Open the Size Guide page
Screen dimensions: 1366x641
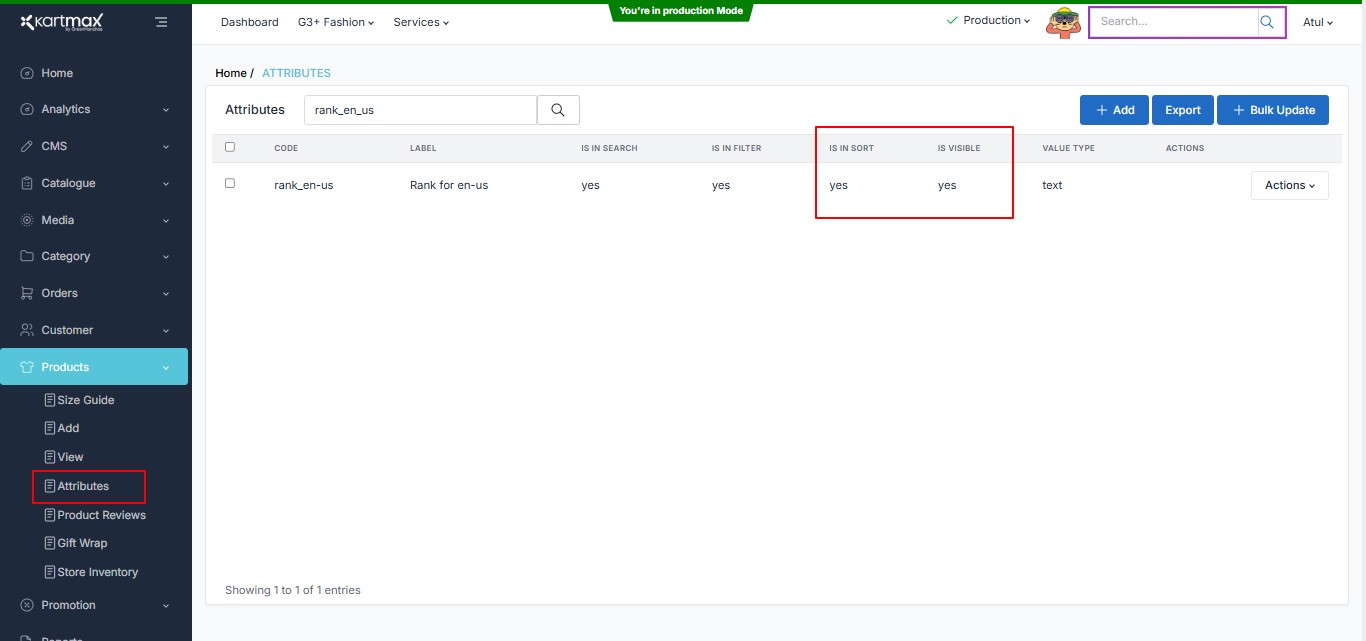click(x=85, y=400)
